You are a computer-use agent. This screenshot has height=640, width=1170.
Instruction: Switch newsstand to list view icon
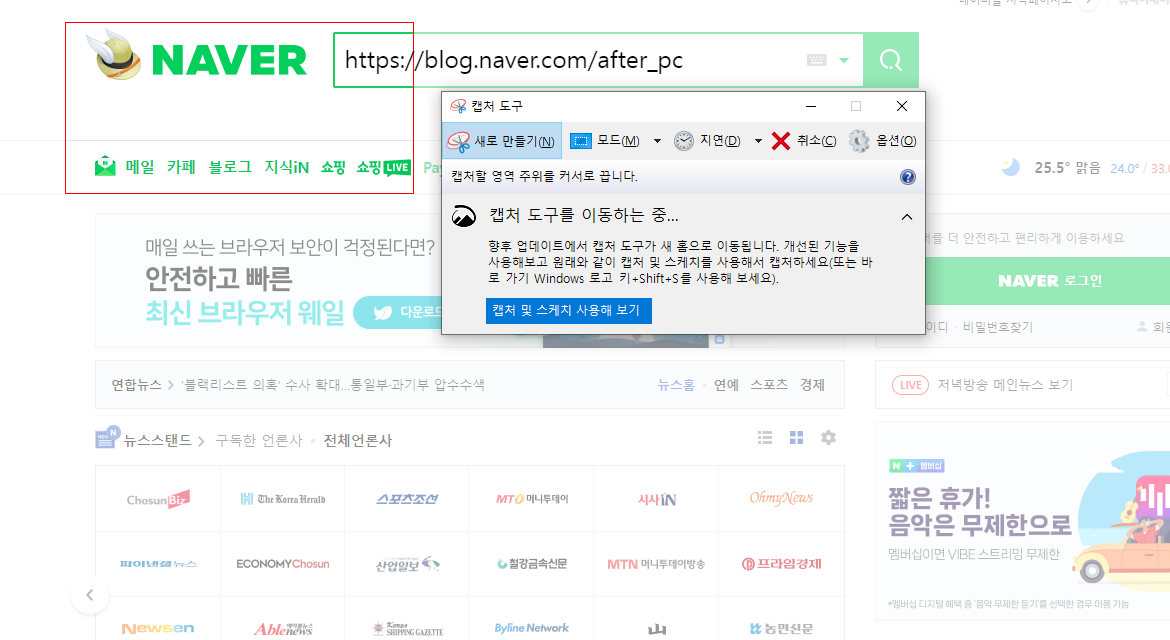pyautogui.click(x=765, y=438)
